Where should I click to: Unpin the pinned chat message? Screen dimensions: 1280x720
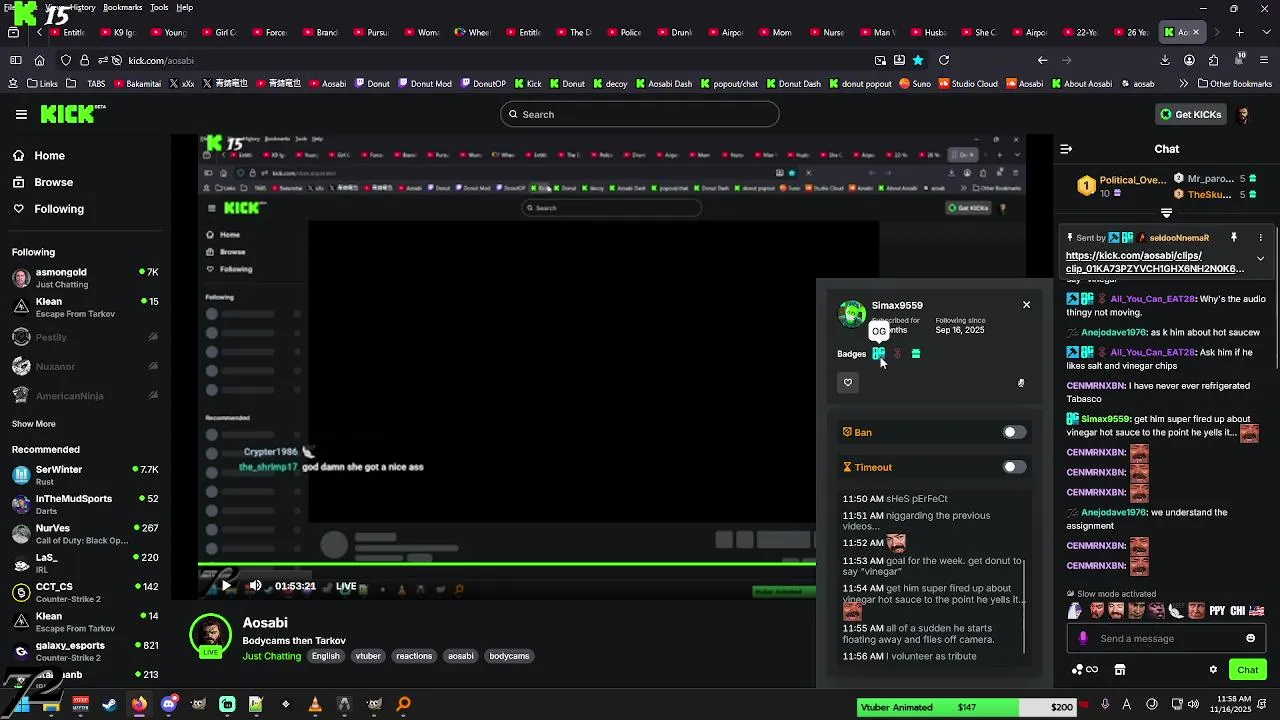tap(1234, 238)
